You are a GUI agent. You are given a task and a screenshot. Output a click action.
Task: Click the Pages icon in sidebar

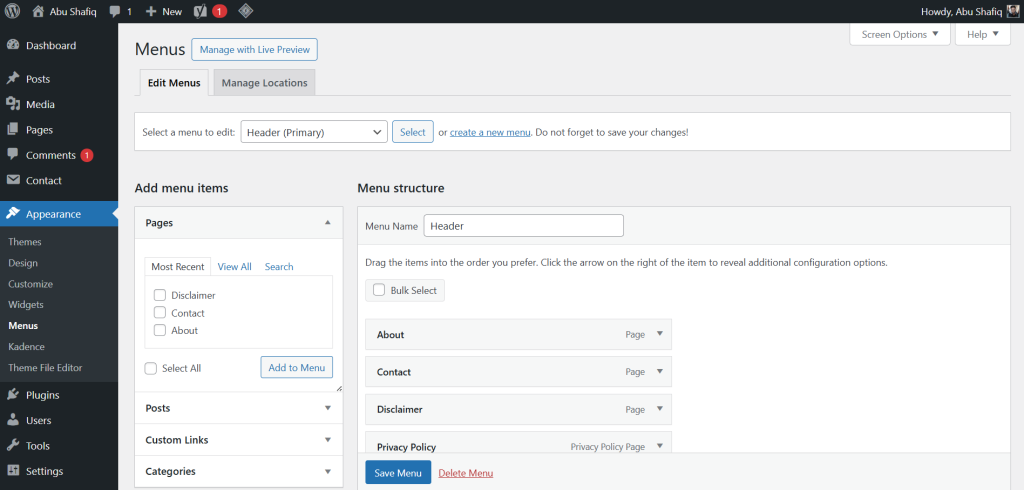[x=12, y=129]
